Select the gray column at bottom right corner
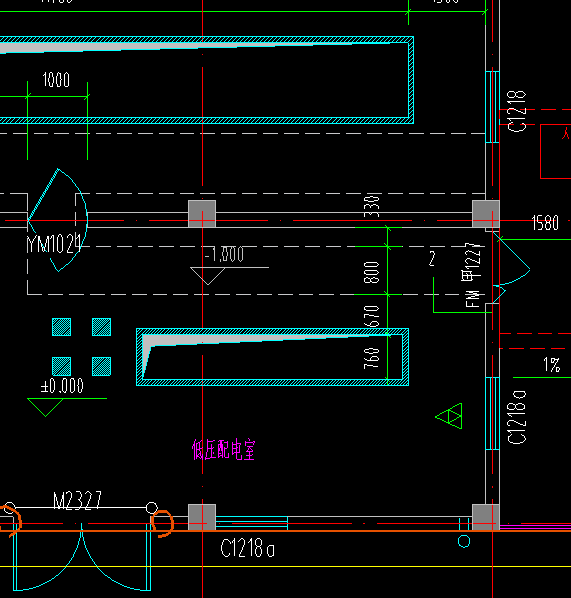Viewport: 571px width, 598px height. pyautogui.click(x=486, y=518)
